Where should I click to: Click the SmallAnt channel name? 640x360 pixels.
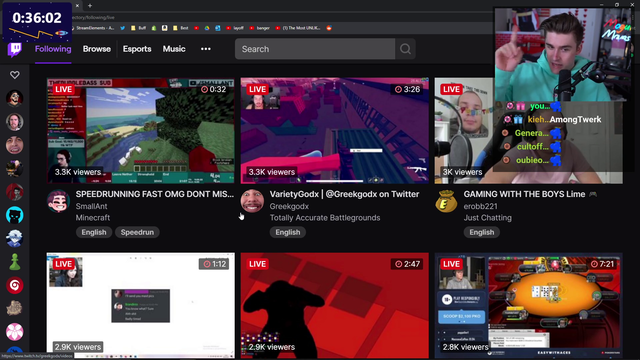click(91, 207)
